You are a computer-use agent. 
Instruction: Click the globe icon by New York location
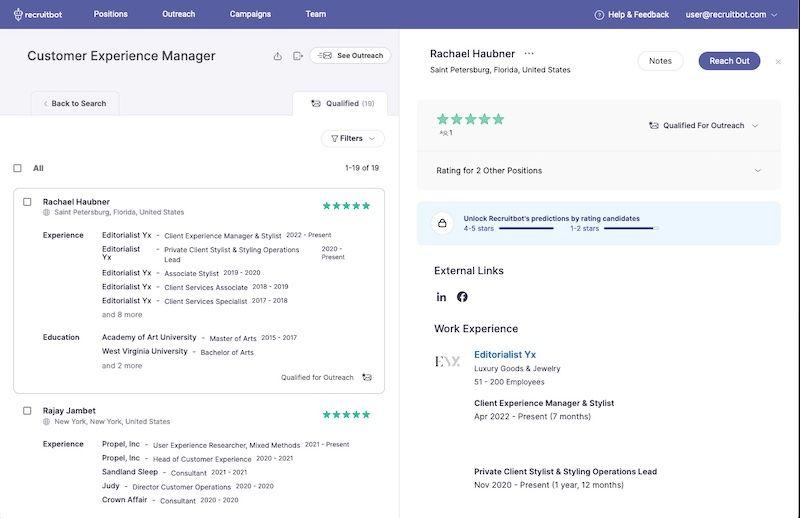pos(46,422)
